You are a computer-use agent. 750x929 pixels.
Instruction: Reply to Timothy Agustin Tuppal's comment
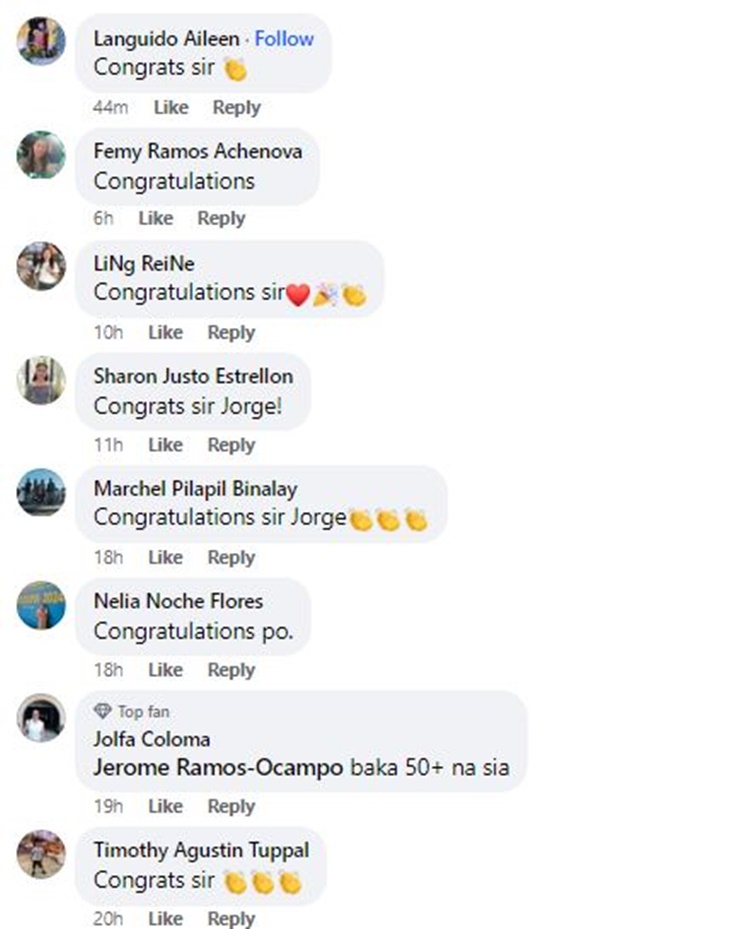pos(231,918)
